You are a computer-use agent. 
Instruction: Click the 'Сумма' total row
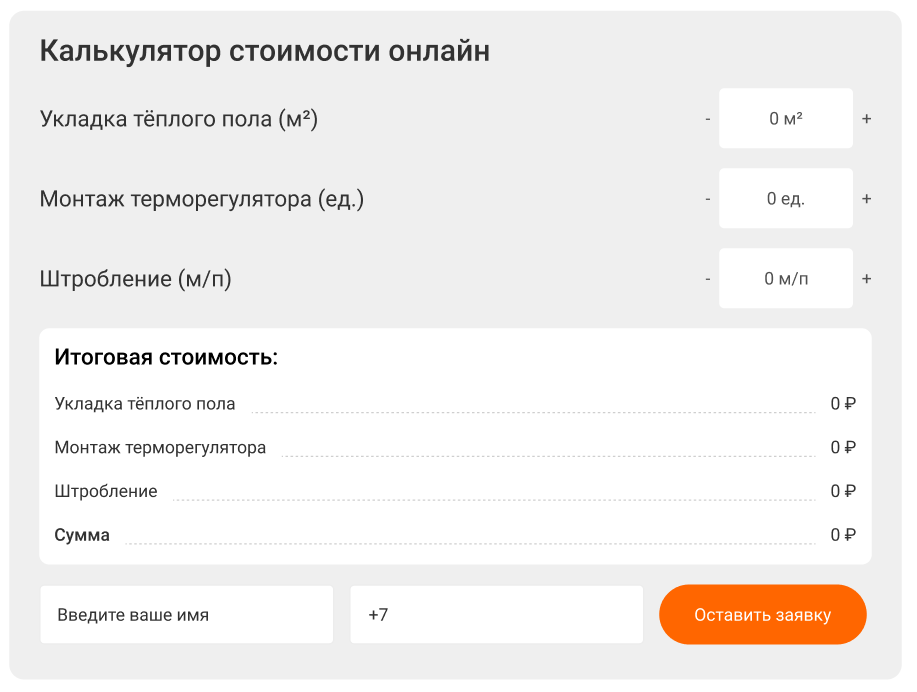(82, 535)
